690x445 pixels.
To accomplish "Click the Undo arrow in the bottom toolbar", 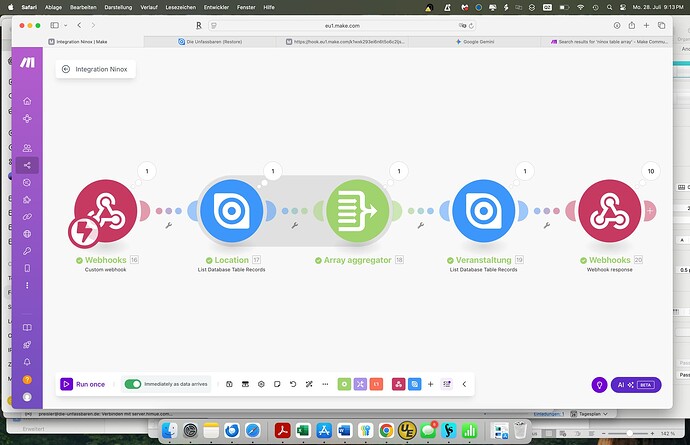I will 293,384.
